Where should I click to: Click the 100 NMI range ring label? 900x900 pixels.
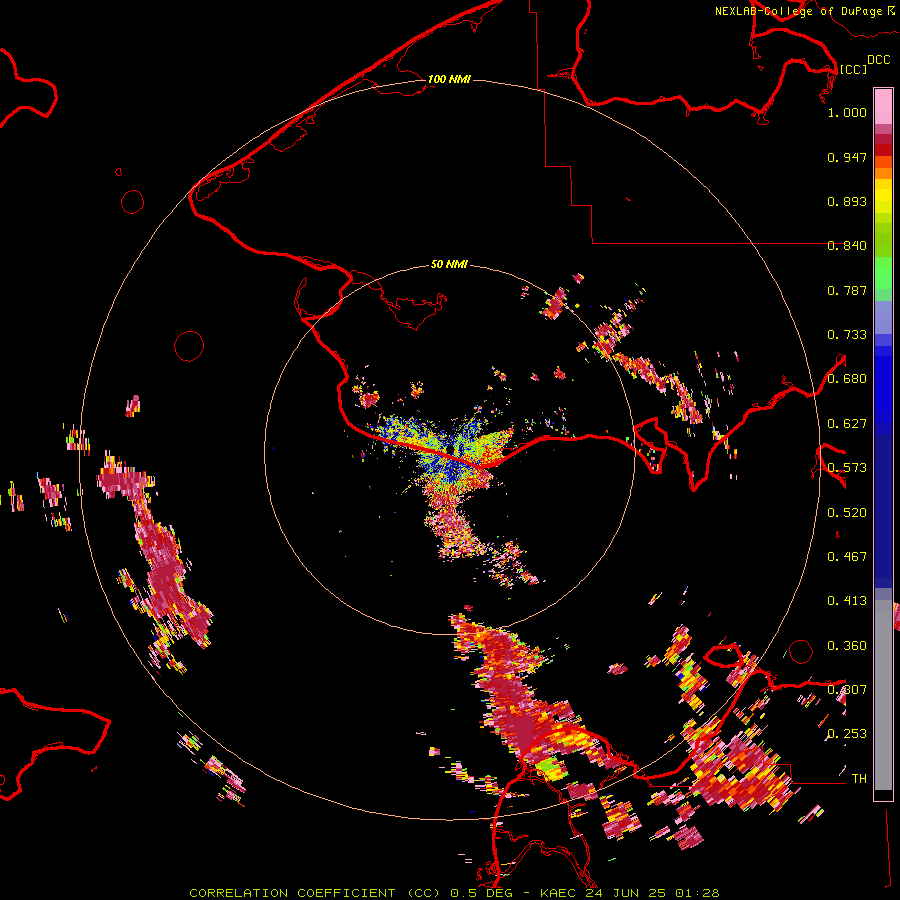click(x=449, y=79)
